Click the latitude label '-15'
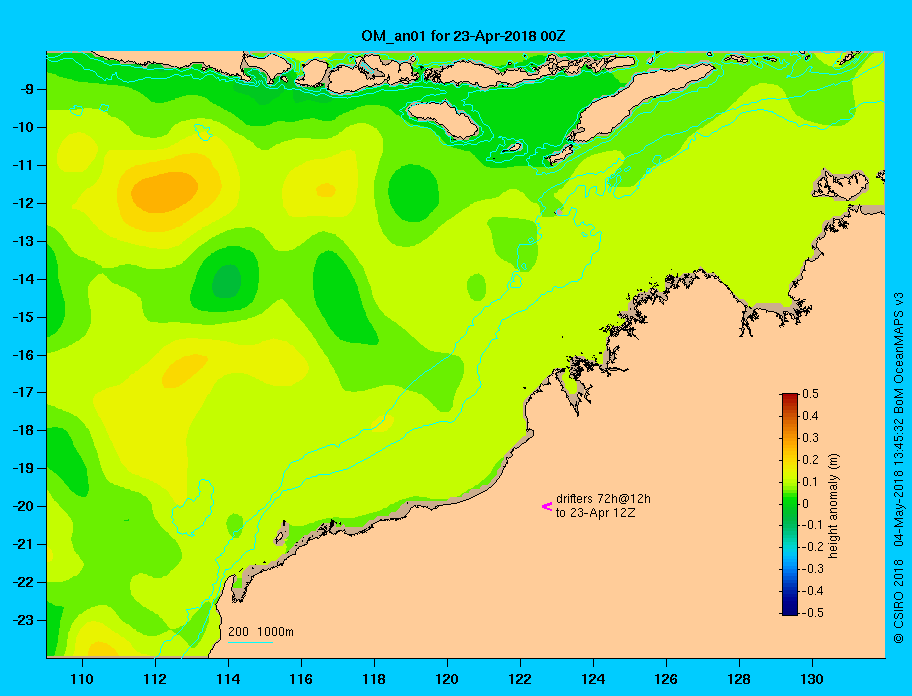Screen dimensions: 912x696 tap(24, 317)
